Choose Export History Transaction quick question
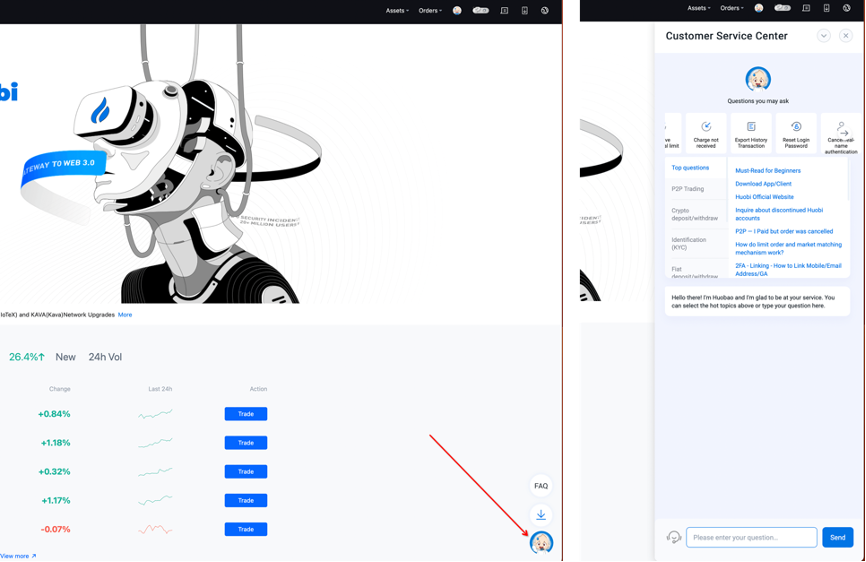This screenshot has width=866, height=562. click(751, 133)
